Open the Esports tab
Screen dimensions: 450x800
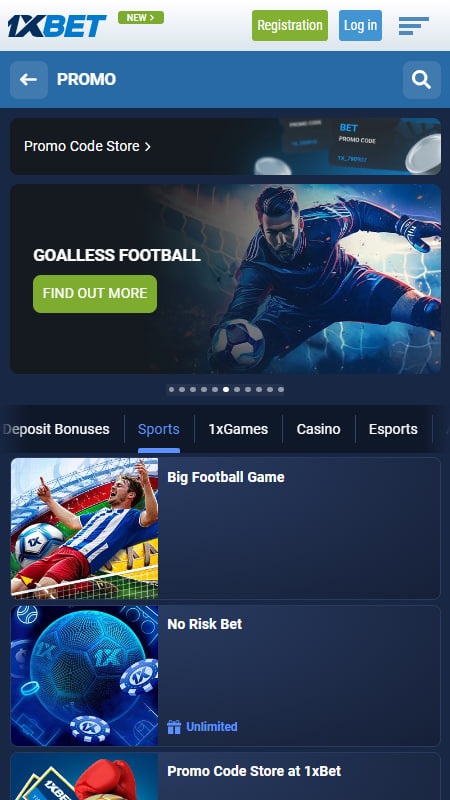pos(393,429)
